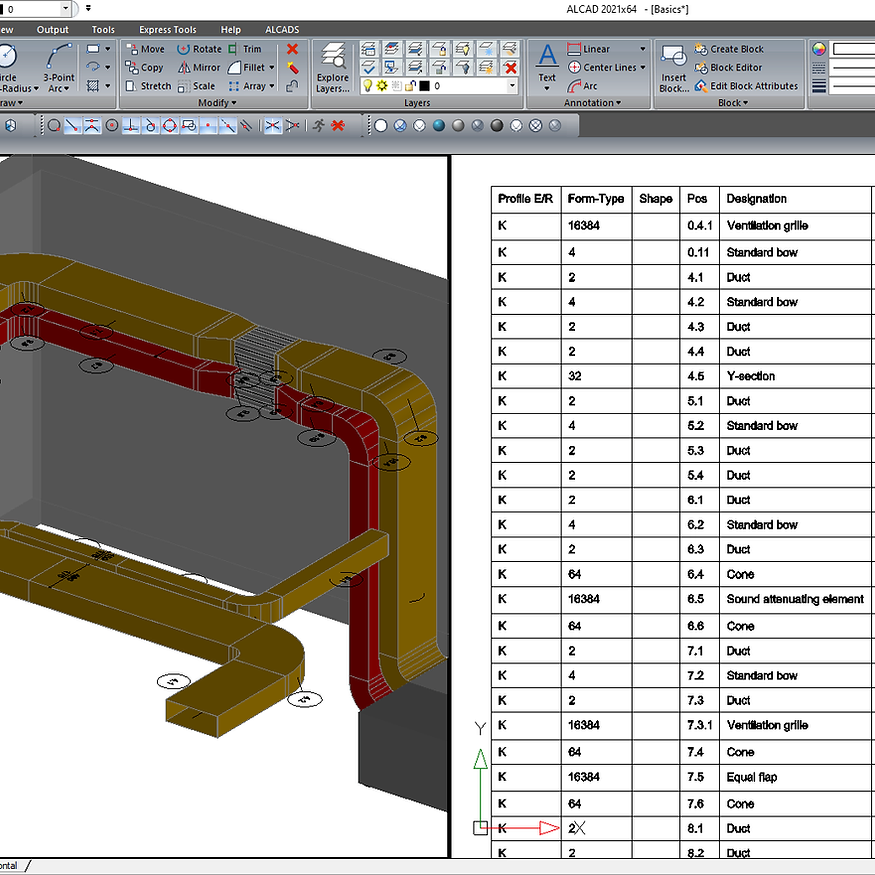Open the Block Editor
875x875 pixels.
click(x=728, y=68)
